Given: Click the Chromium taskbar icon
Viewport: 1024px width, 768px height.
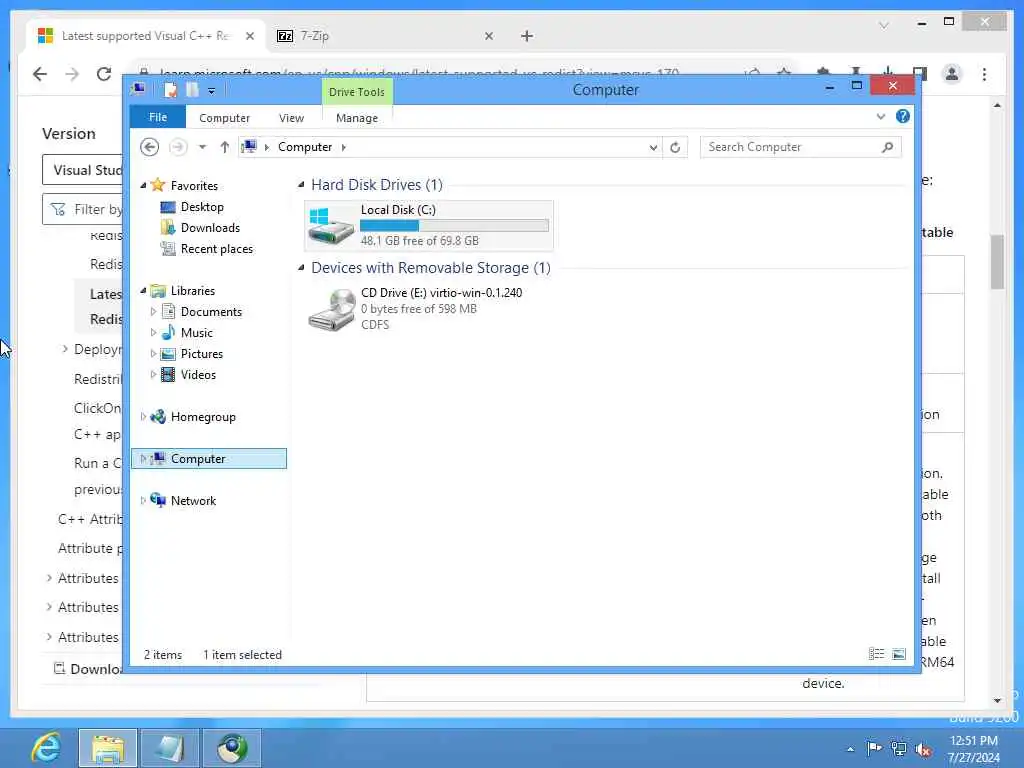Looking at the screenshot, I should click(232, 748).
